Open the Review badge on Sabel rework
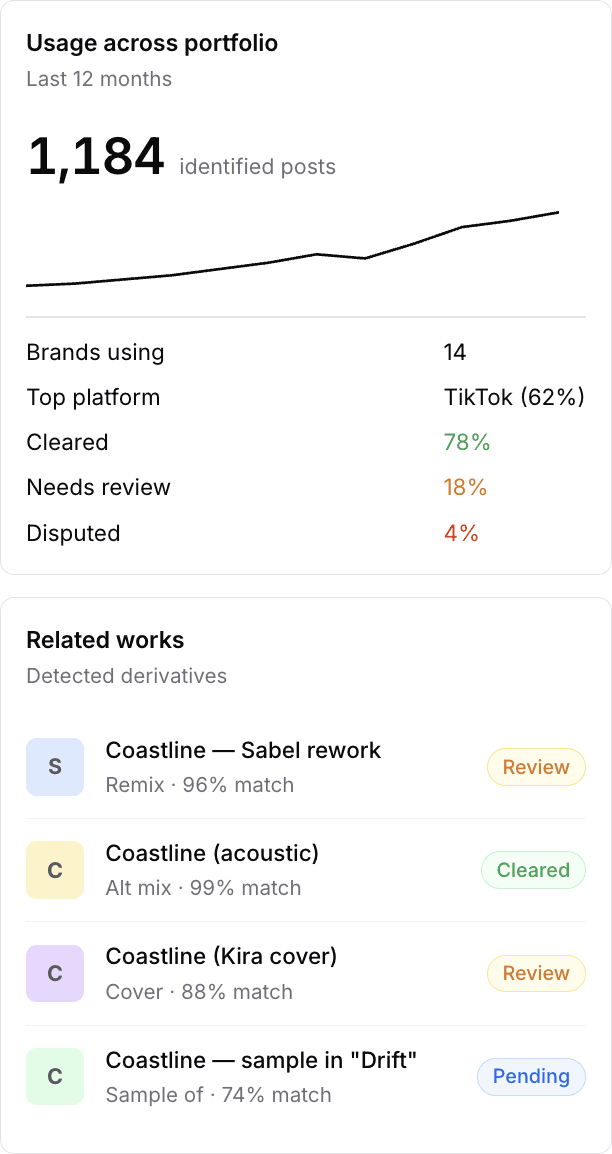 click(x=536, y=767)
